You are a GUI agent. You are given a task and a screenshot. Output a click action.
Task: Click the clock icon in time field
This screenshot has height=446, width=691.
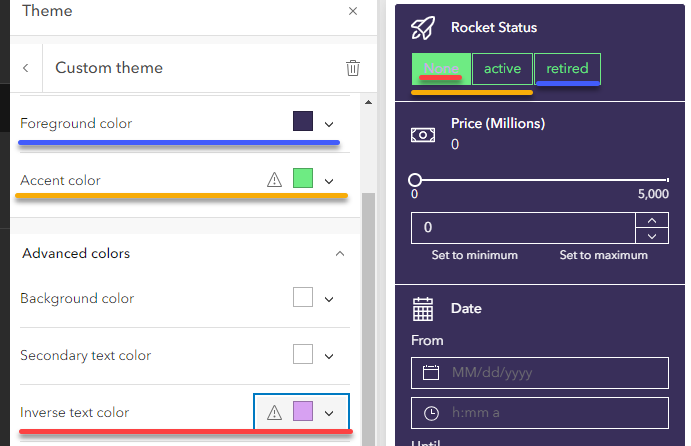(431, 412)
